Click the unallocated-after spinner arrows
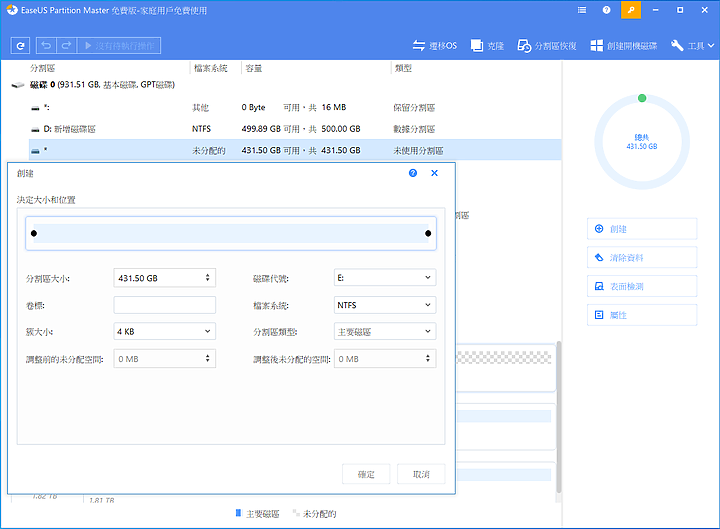The image size is (720, 529). [428, 359]
